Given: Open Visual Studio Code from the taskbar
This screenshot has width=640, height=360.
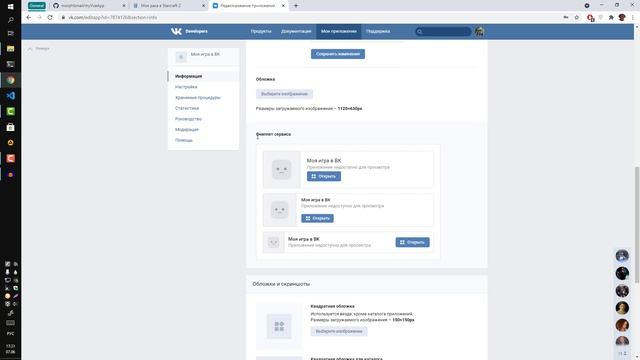Looking at the screenshot, I should (x=11, y=96).
